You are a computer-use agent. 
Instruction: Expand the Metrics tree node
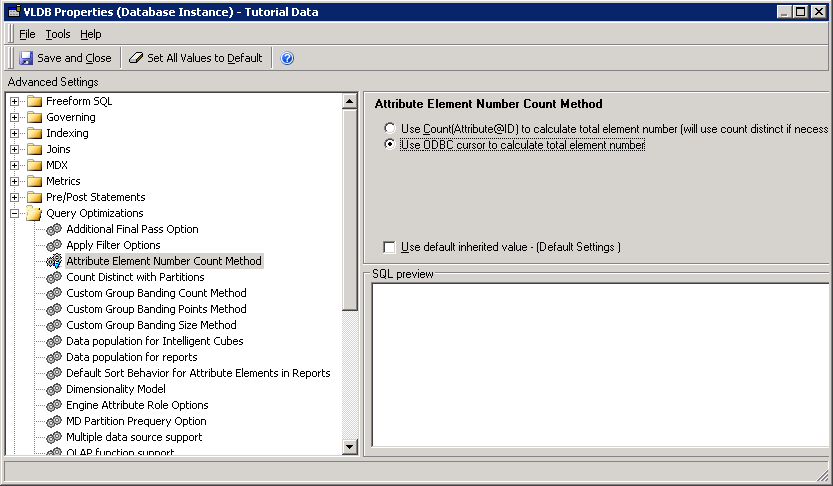[15, 181]
